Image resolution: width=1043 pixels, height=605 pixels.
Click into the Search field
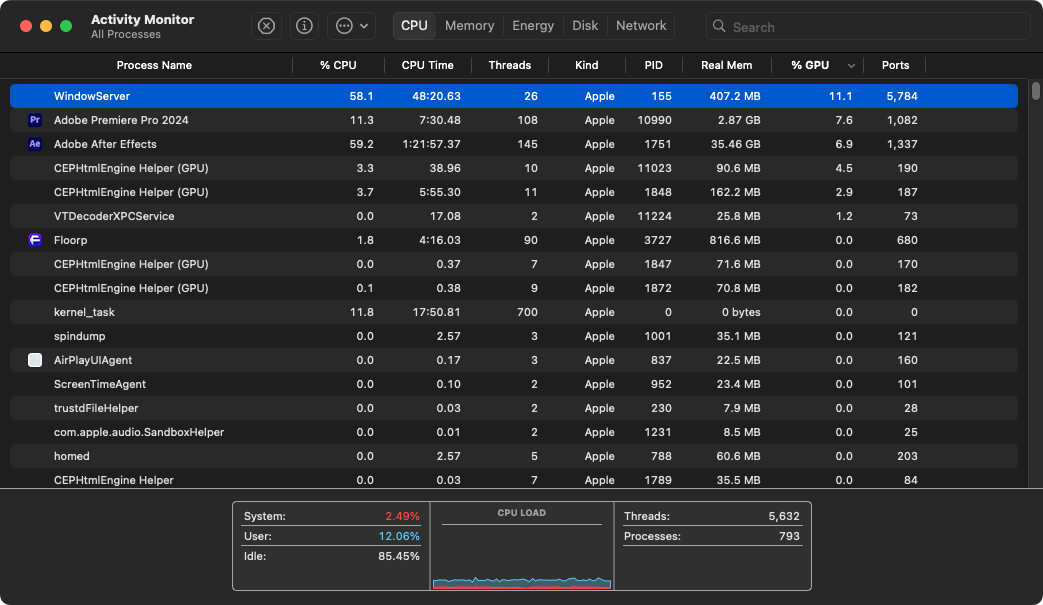point(868,27)
